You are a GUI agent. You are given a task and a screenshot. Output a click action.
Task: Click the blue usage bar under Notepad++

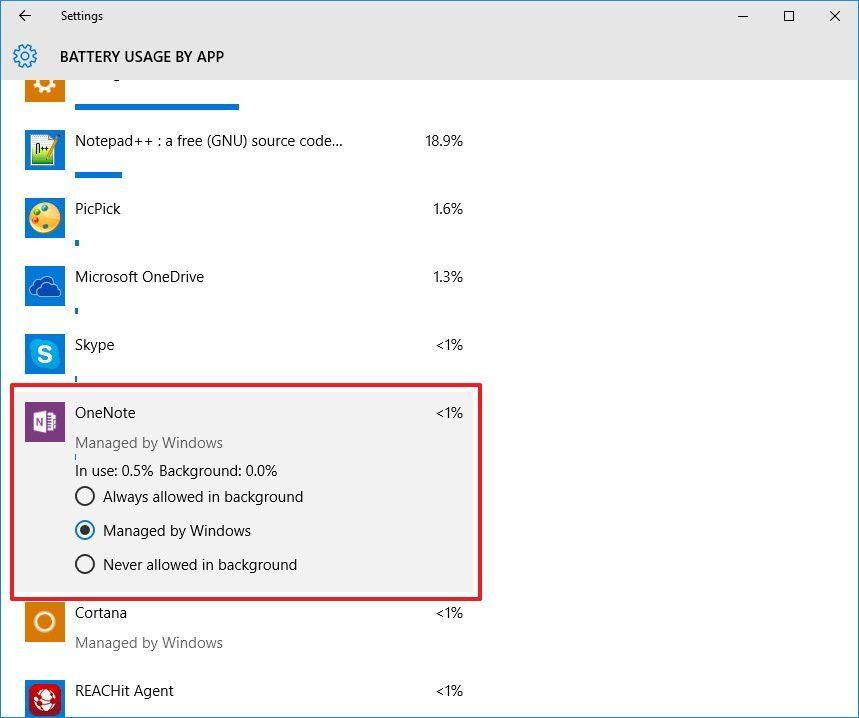(x=98, y=174)
